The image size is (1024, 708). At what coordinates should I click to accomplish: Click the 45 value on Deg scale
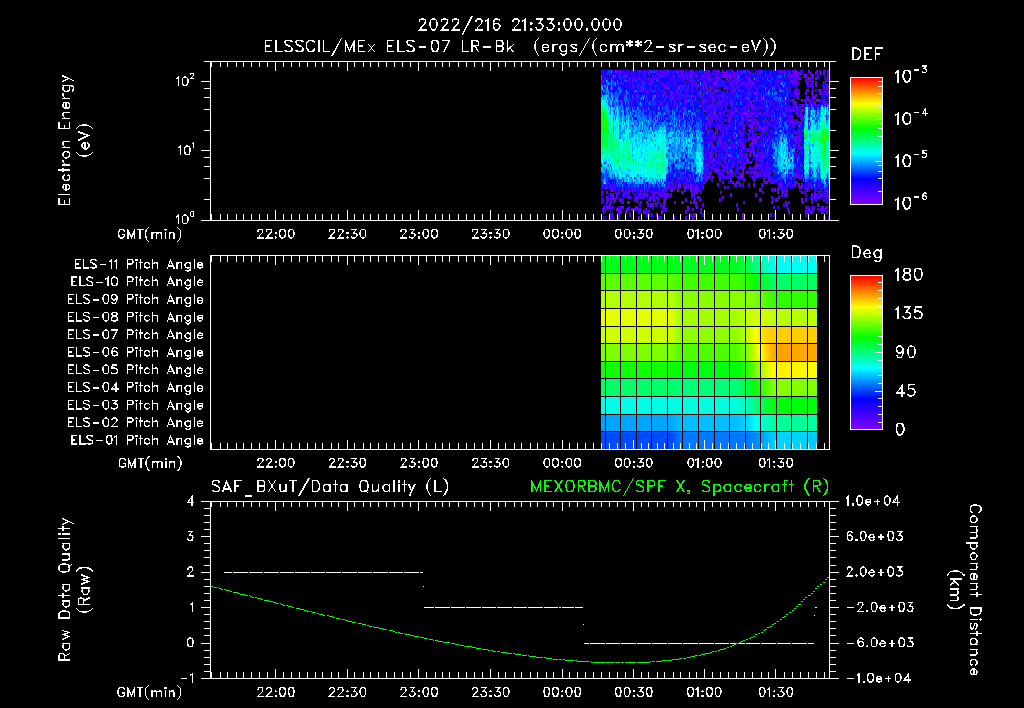point(906,391)
